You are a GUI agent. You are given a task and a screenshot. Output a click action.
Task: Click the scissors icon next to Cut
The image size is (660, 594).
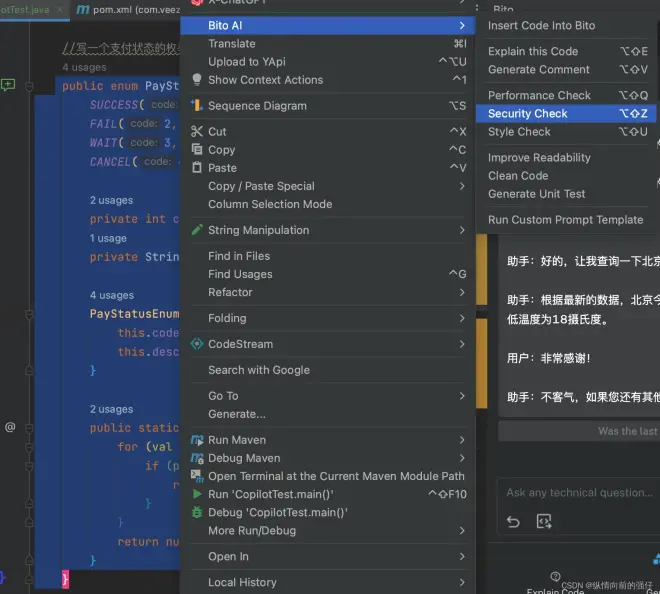point(197,132)
